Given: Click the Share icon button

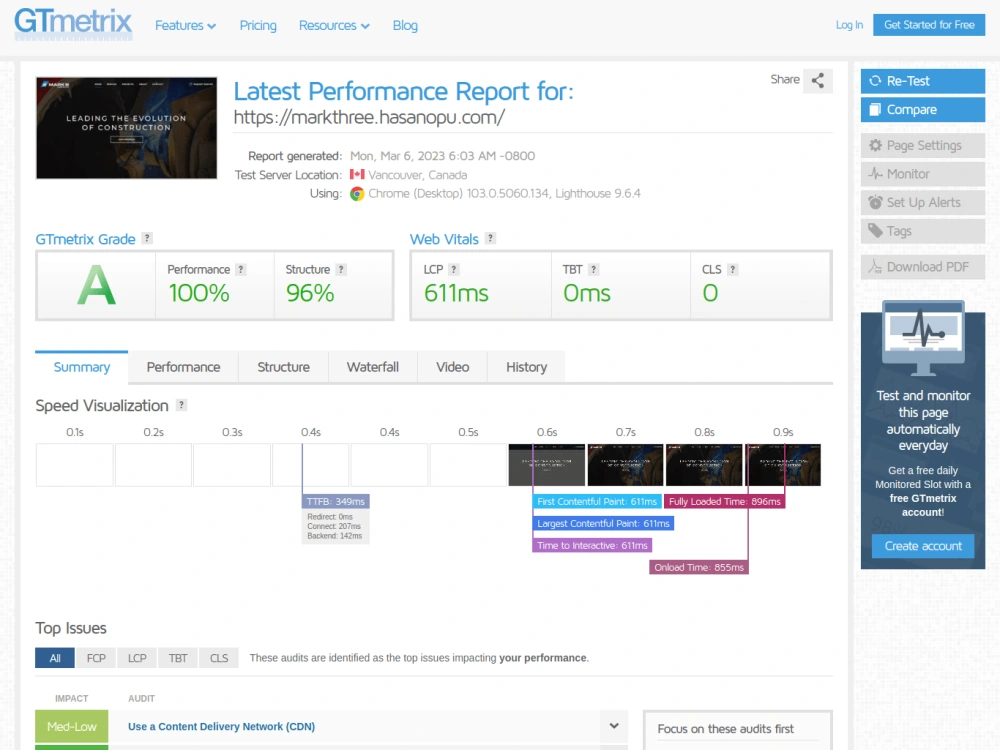Looking at the screenshot, I should (x=818, y=80).
